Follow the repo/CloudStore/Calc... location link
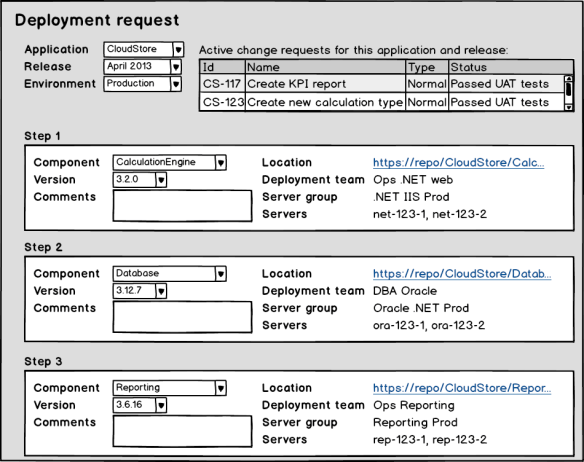584x462 pixels. (458, 162)
